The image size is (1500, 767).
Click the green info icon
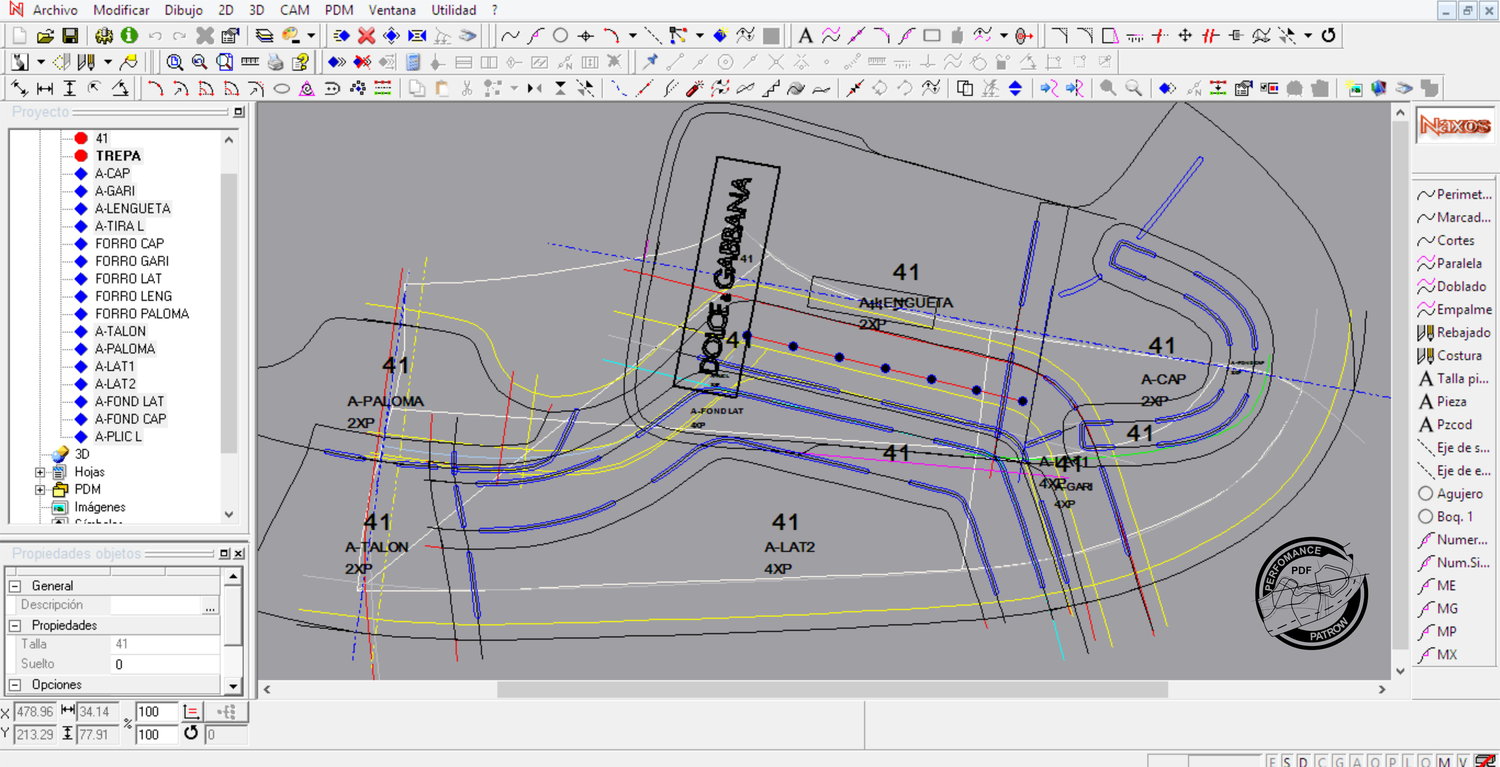129,36
